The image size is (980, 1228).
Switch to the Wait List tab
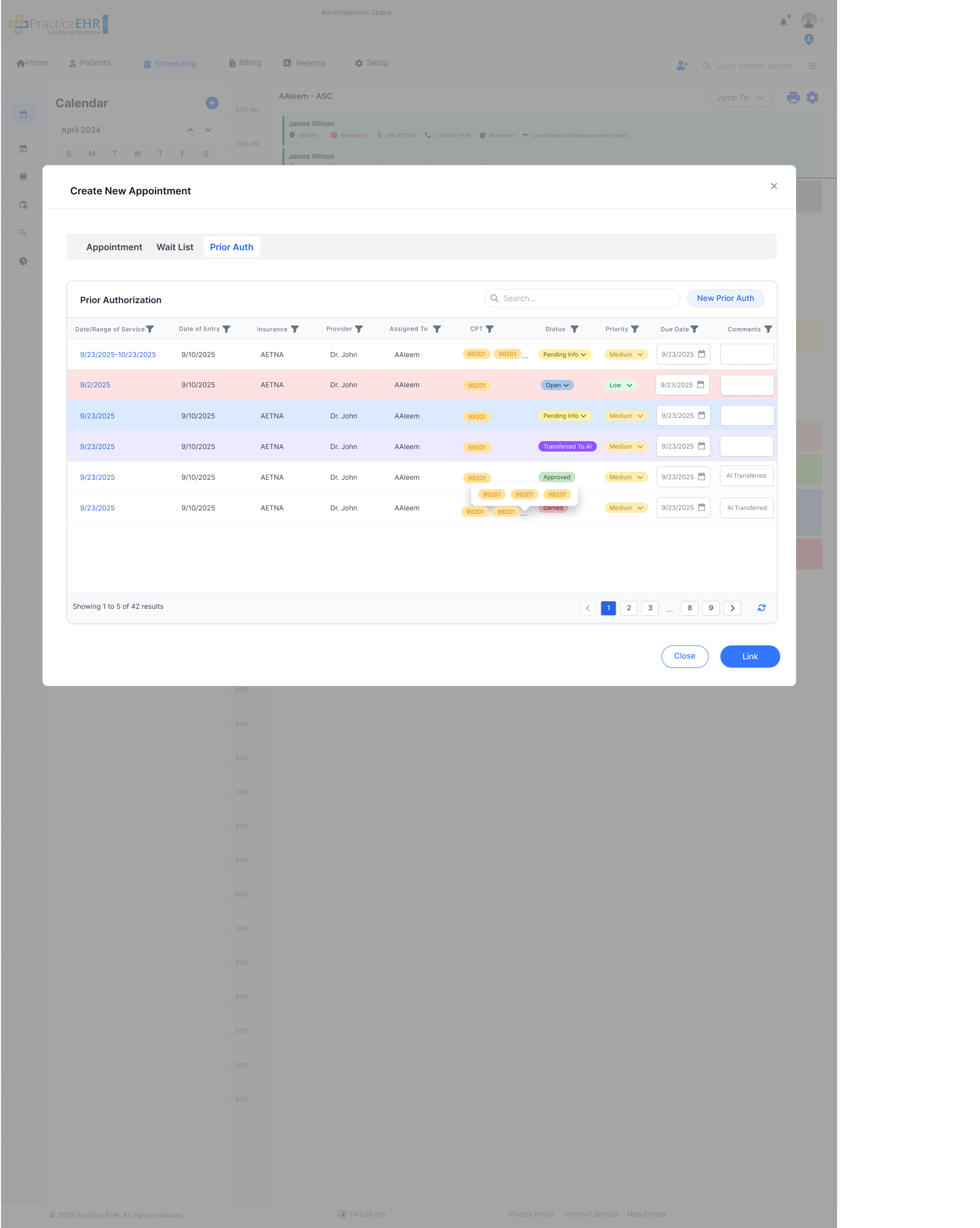[x=175, y=247]
